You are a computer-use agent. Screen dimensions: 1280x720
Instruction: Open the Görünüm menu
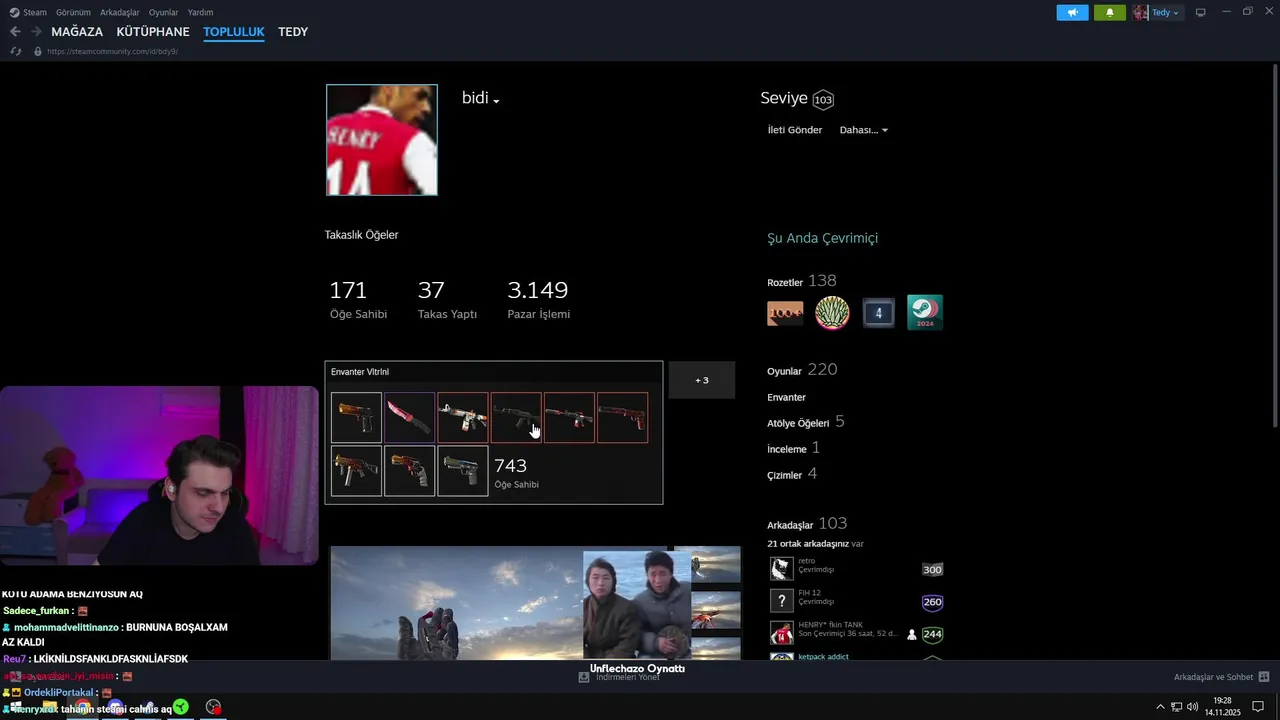(x=73, y=13)
